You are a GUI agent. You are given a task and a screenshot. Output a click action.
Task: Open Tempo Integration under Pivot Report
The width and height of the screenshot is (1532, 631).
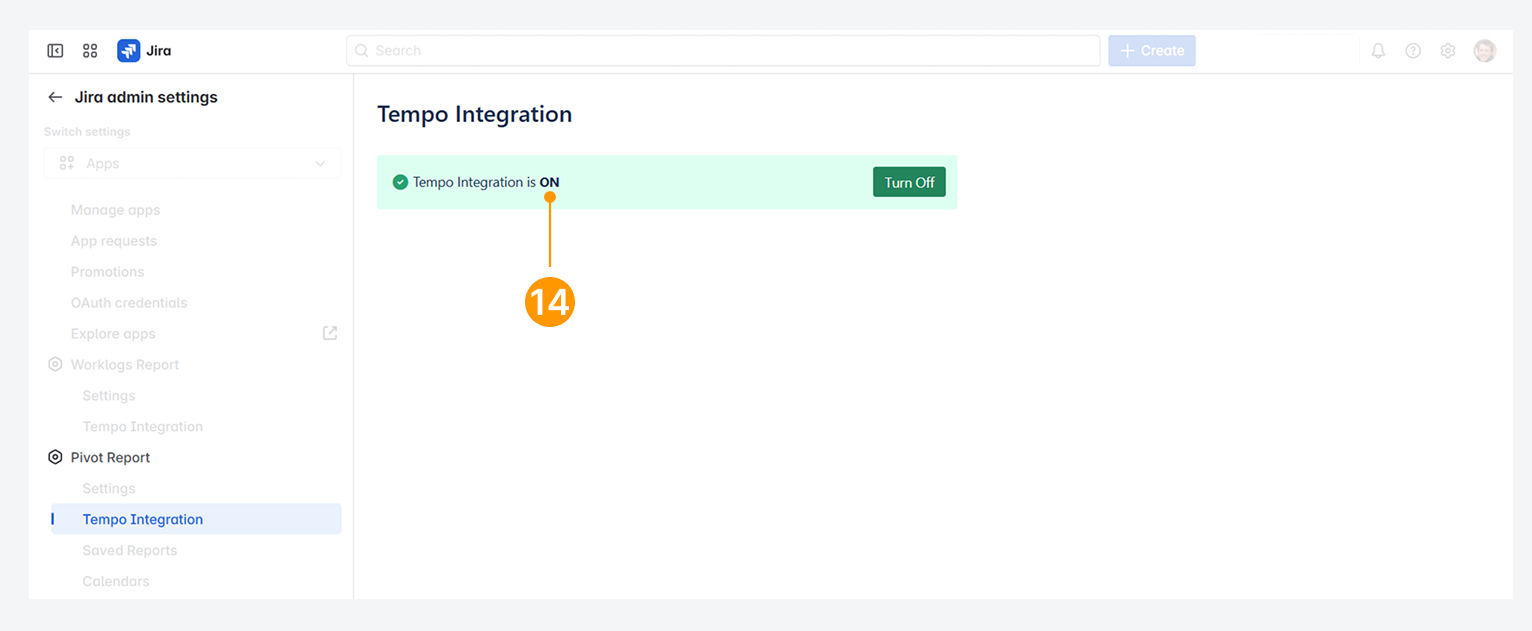pyautogui.click(x=196, y=519)
